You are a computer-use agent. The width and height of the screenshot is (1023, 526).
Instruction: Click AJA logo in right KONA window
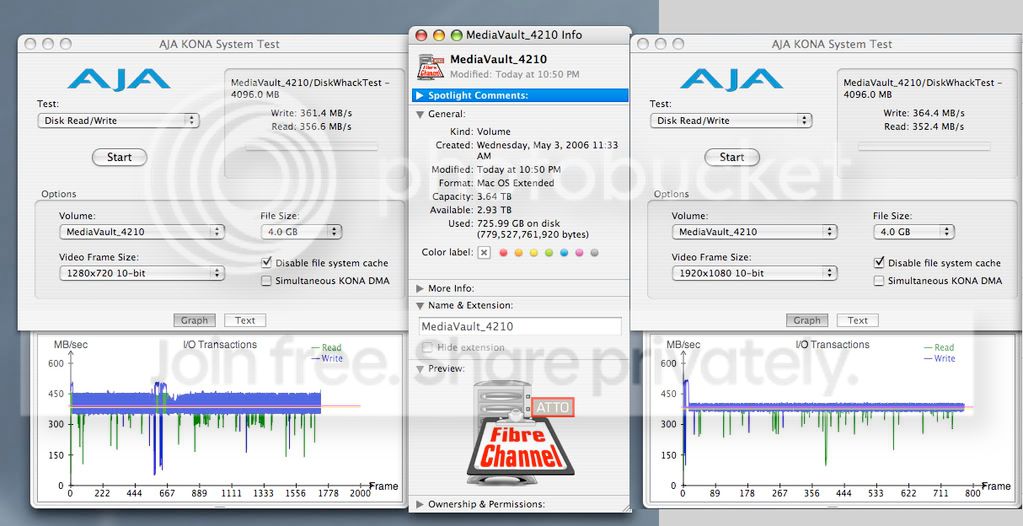[731, 80]
